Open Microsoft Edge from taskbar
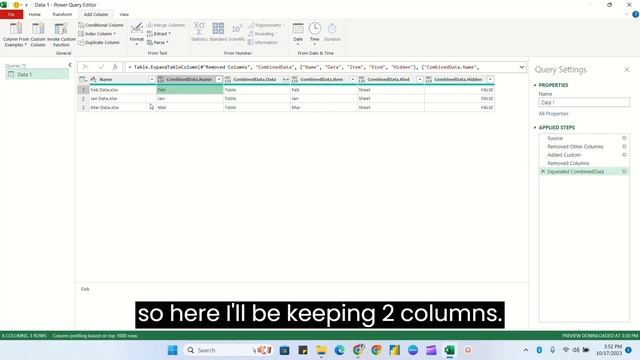The height and width of the screenshot is (360, 640). (340, 350)
